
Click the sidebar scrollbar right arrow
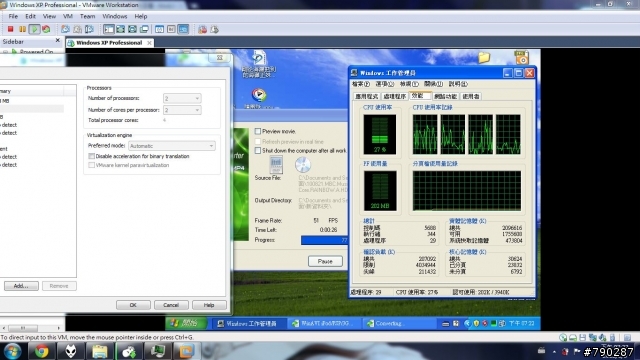tap(58, 327)
